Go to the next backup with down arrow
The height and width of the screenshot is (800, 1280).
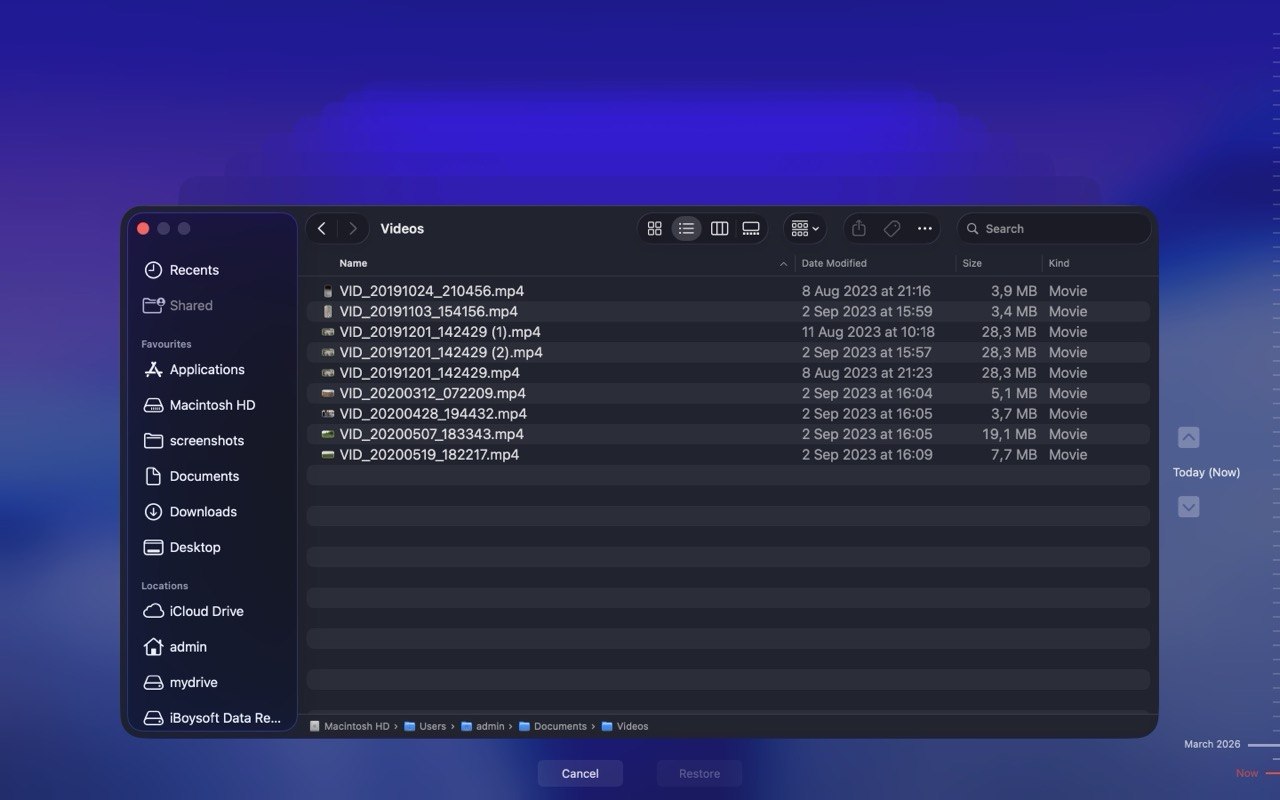pos(1188,507)
